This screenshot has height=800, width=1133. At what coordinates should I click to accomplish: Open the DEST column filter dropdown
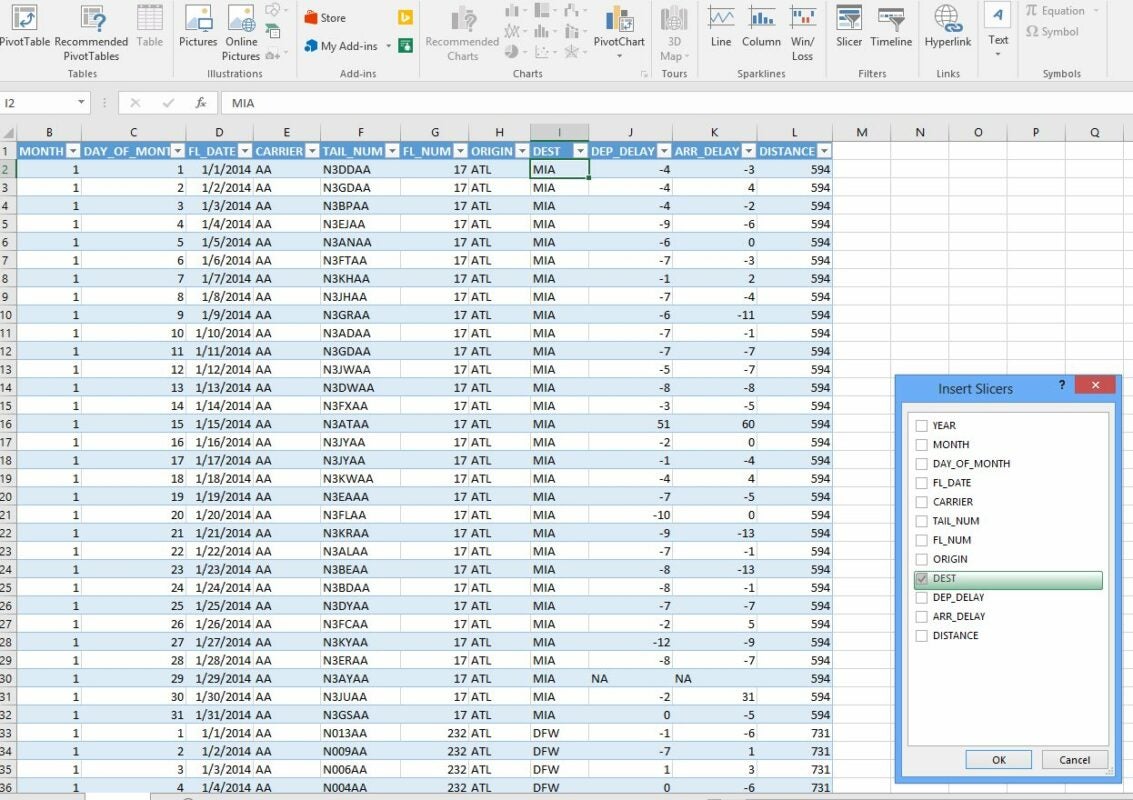(581, 150)
